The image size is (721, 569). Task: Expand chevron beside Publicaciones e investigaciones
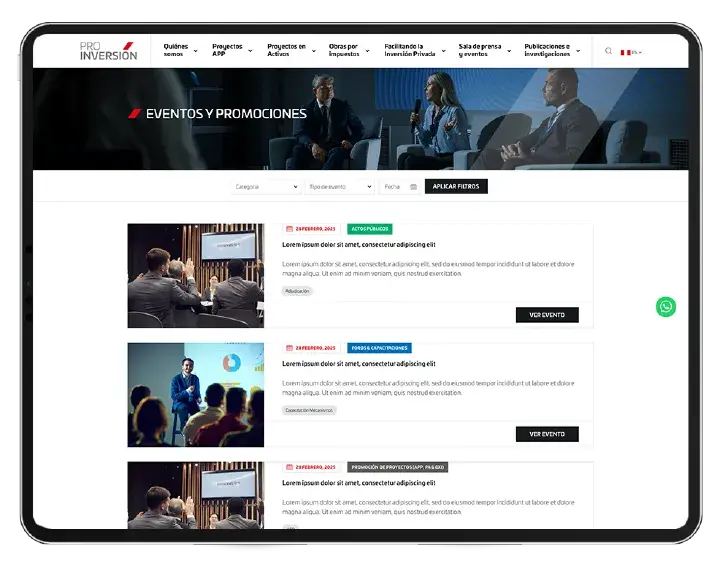point(578,51)
